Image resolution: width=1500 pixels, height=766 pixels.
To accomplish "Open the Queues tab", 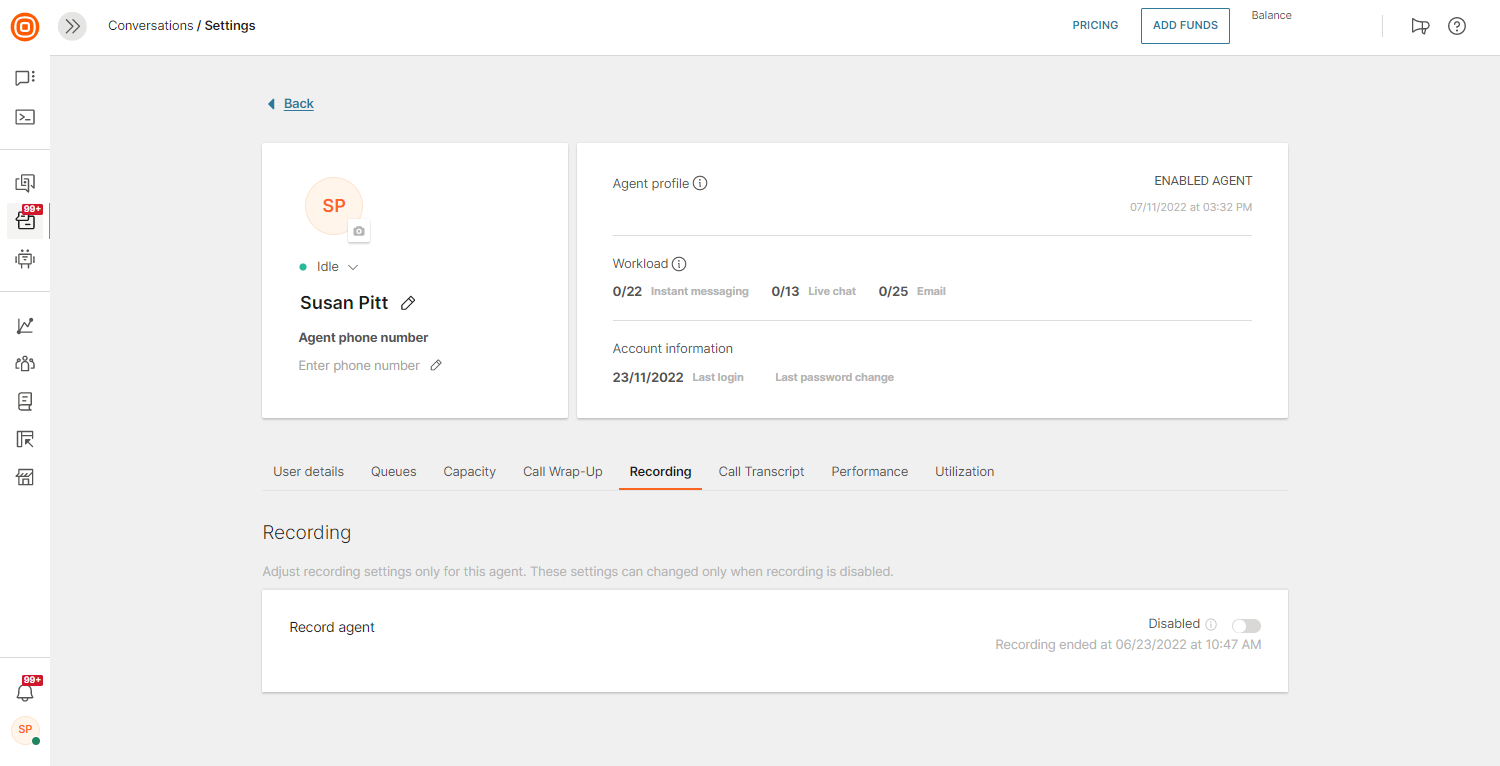I will click(393, 472).
